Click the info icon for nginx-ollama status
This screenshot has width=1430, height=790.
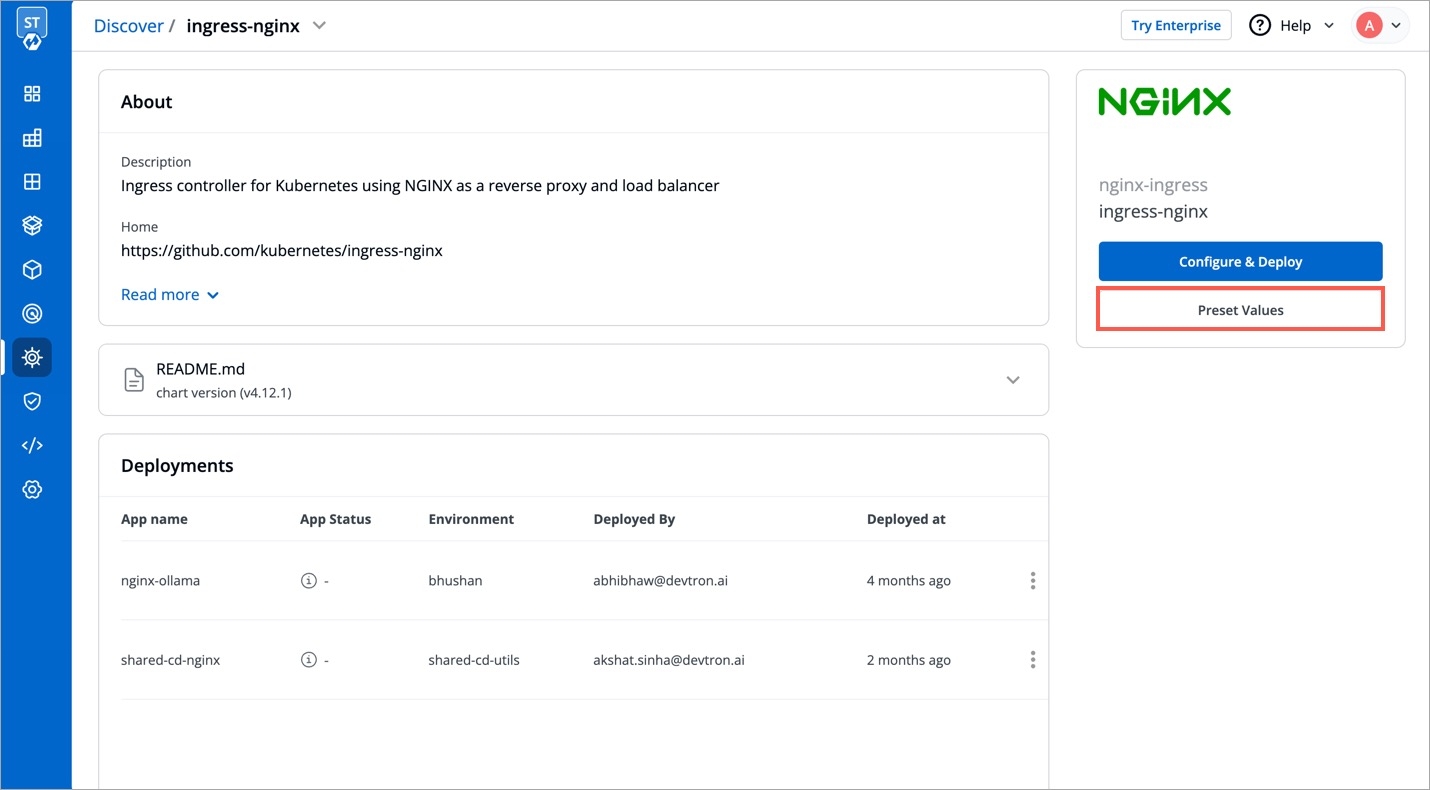(x=308, y=581)
